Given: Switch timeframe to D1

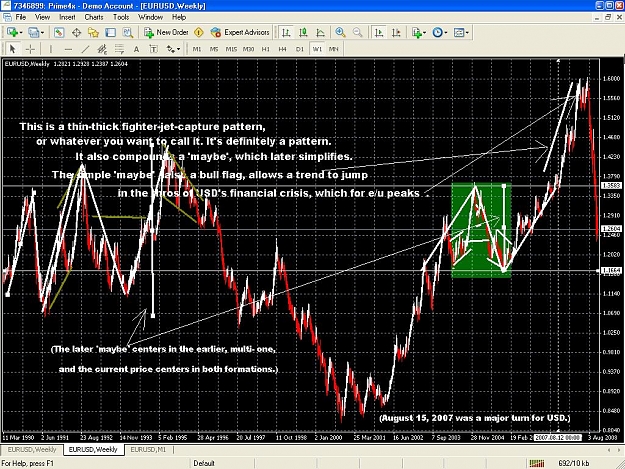Looking at the screenshot, I should tap(300, 49).
